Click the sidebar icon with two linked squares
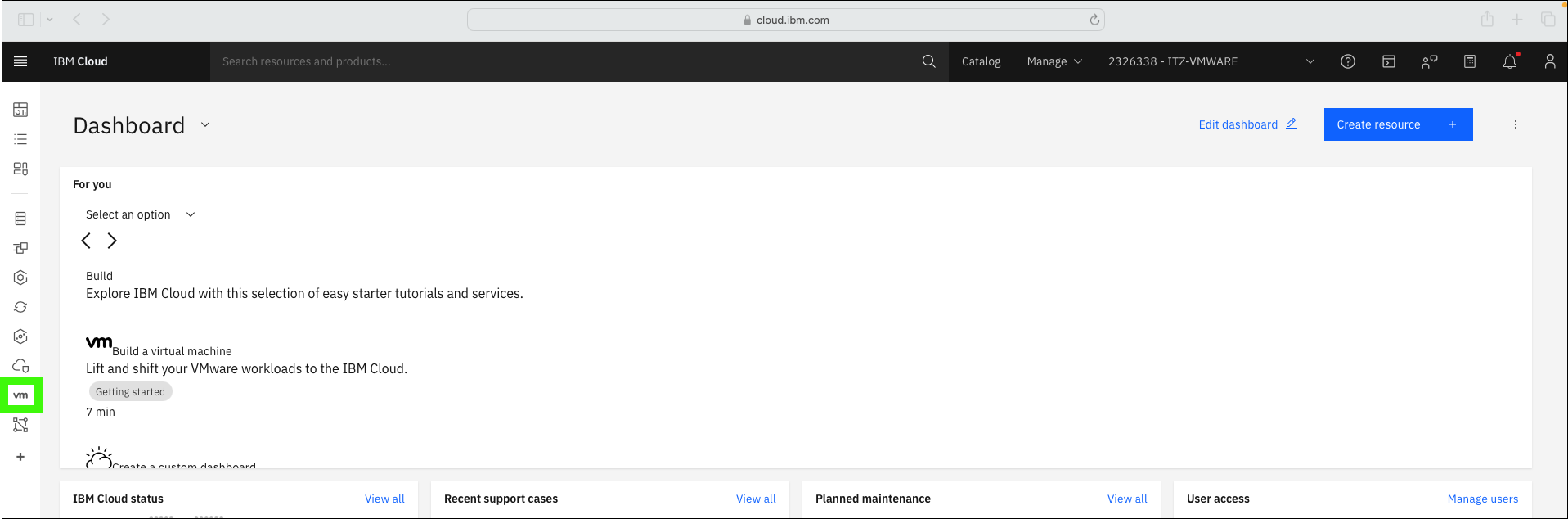This screenshot has height=519, width=1568. 20,248
